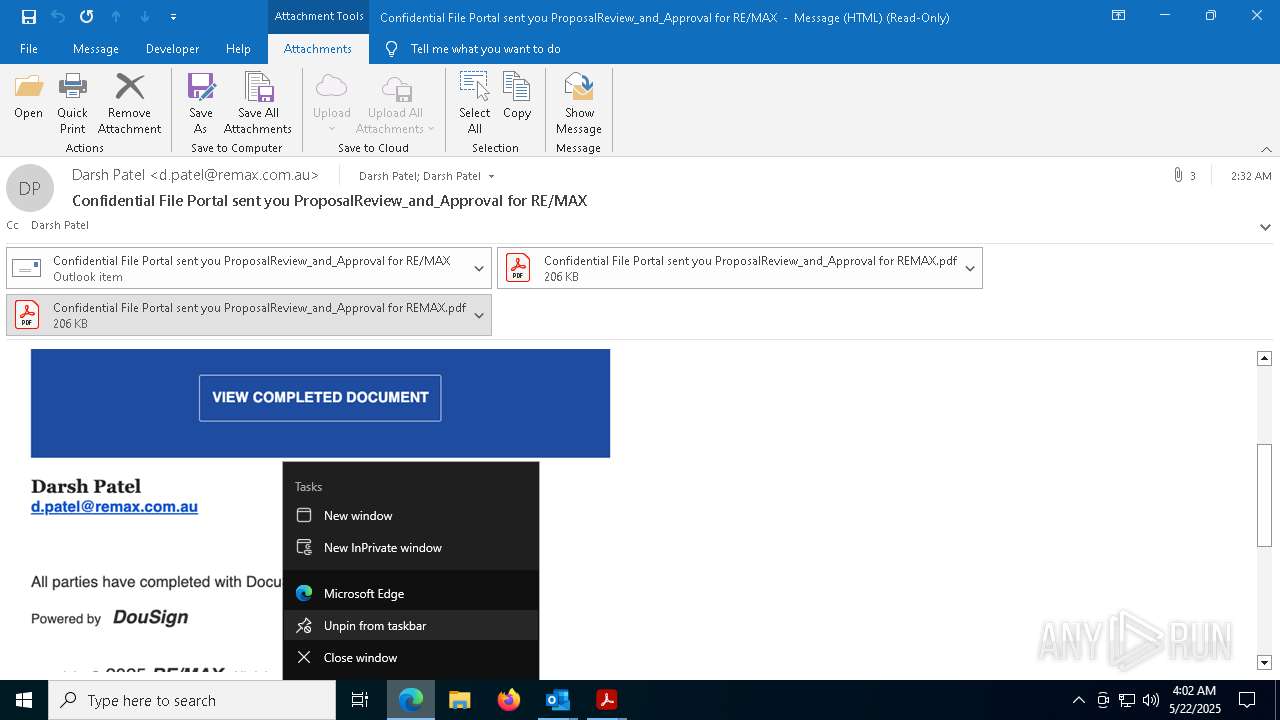Click the d.patel@remax.com.au link
1280x720 pixels.
pyautogui.click(x=114, y=507)
